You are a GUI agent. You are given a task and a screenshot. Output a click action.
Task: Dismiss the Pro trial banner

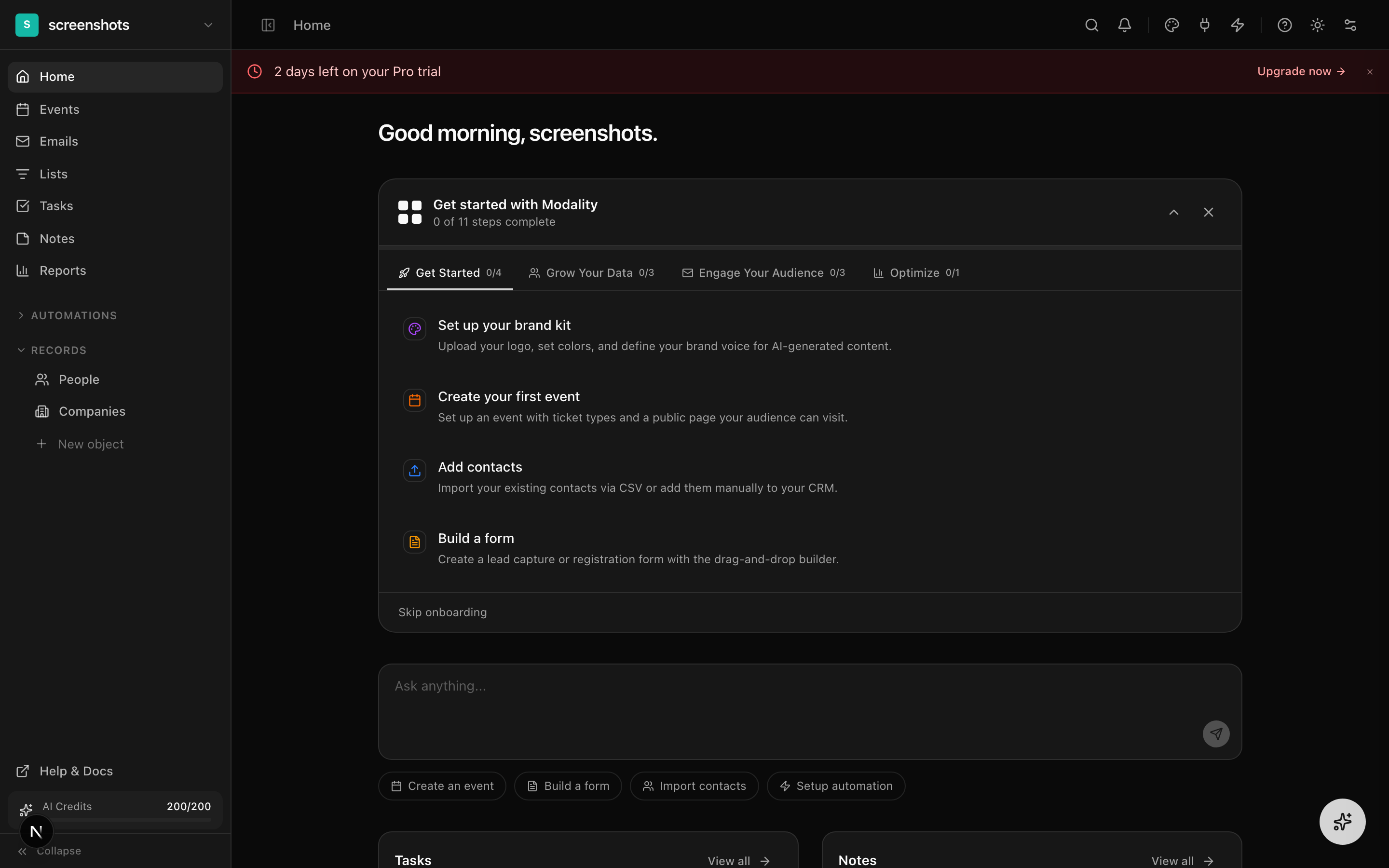tap(1370, 72)
